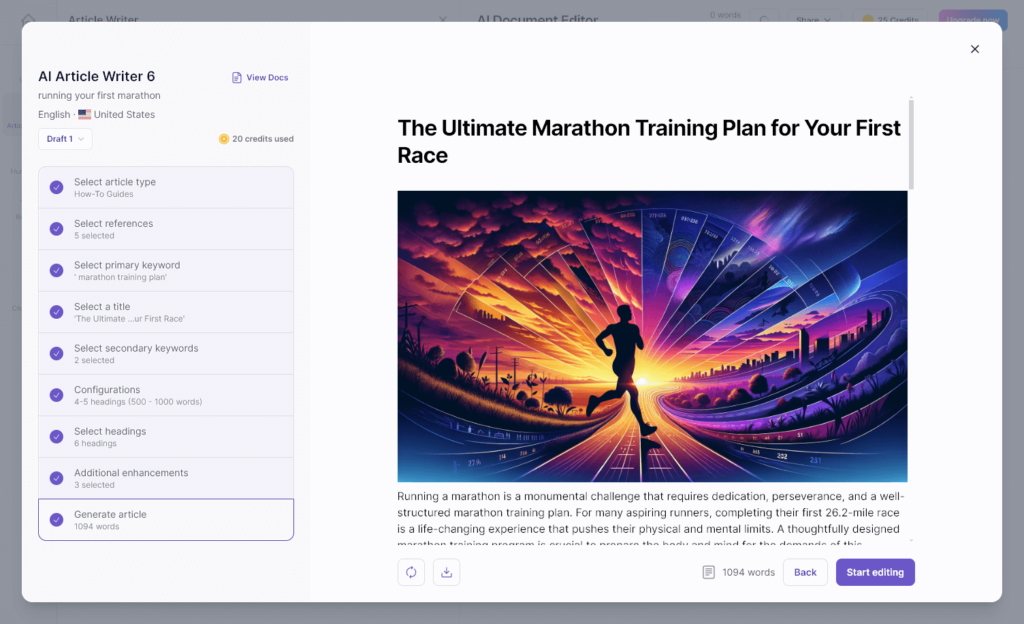
Task: Click the coin icon next to credits used
Action: click(225, 138)
